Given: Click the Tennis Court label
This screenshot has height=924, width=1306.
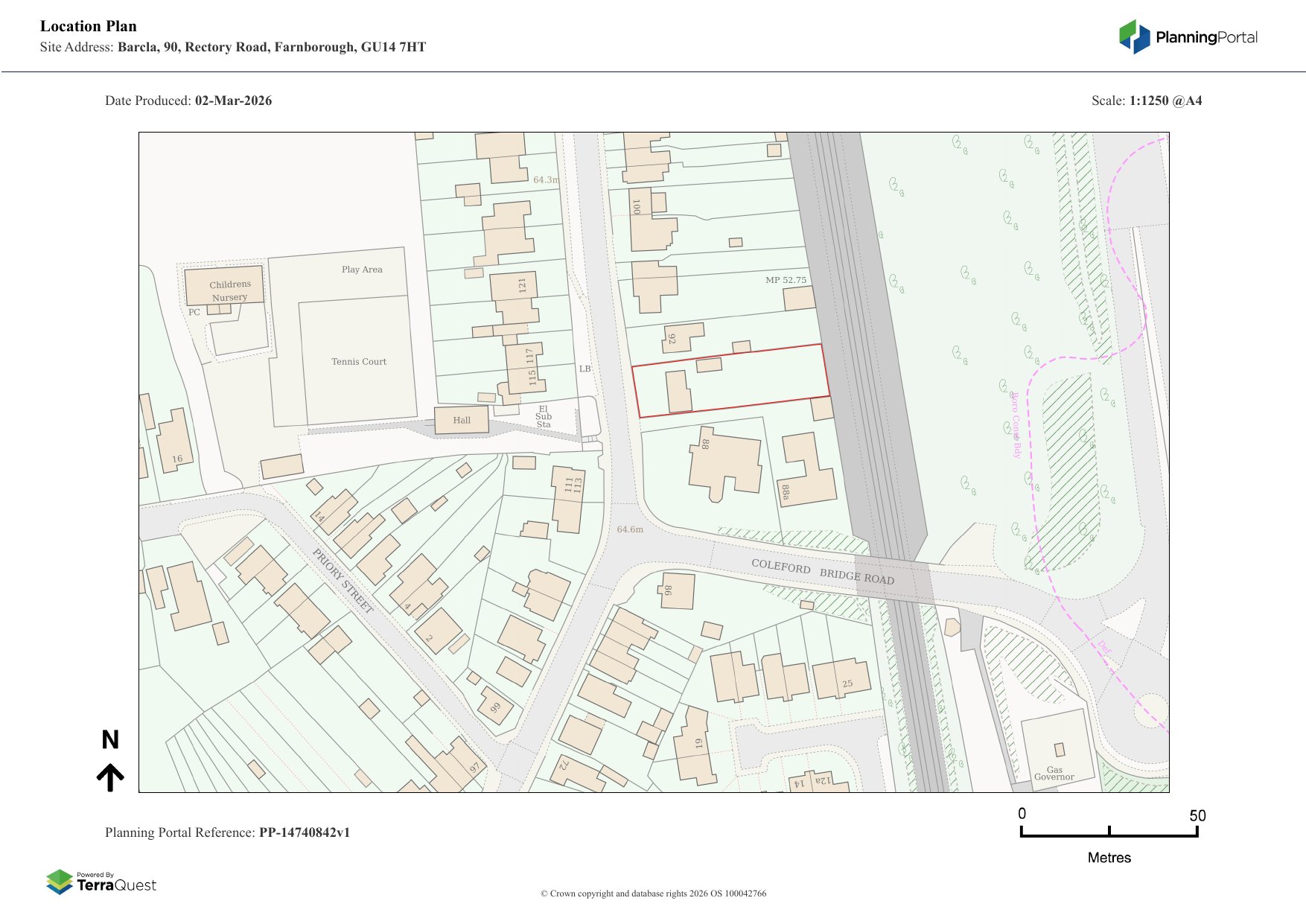Looking at the screenshot, I should click(359, 362).
